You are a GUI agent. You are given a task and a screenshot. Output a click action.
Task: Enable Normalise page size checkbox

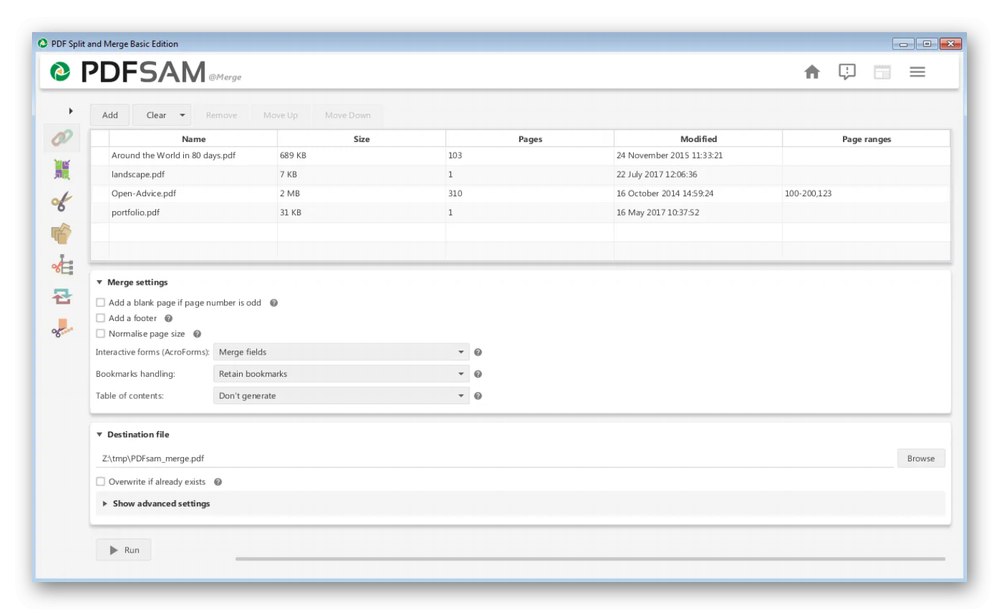coord(100,333)
